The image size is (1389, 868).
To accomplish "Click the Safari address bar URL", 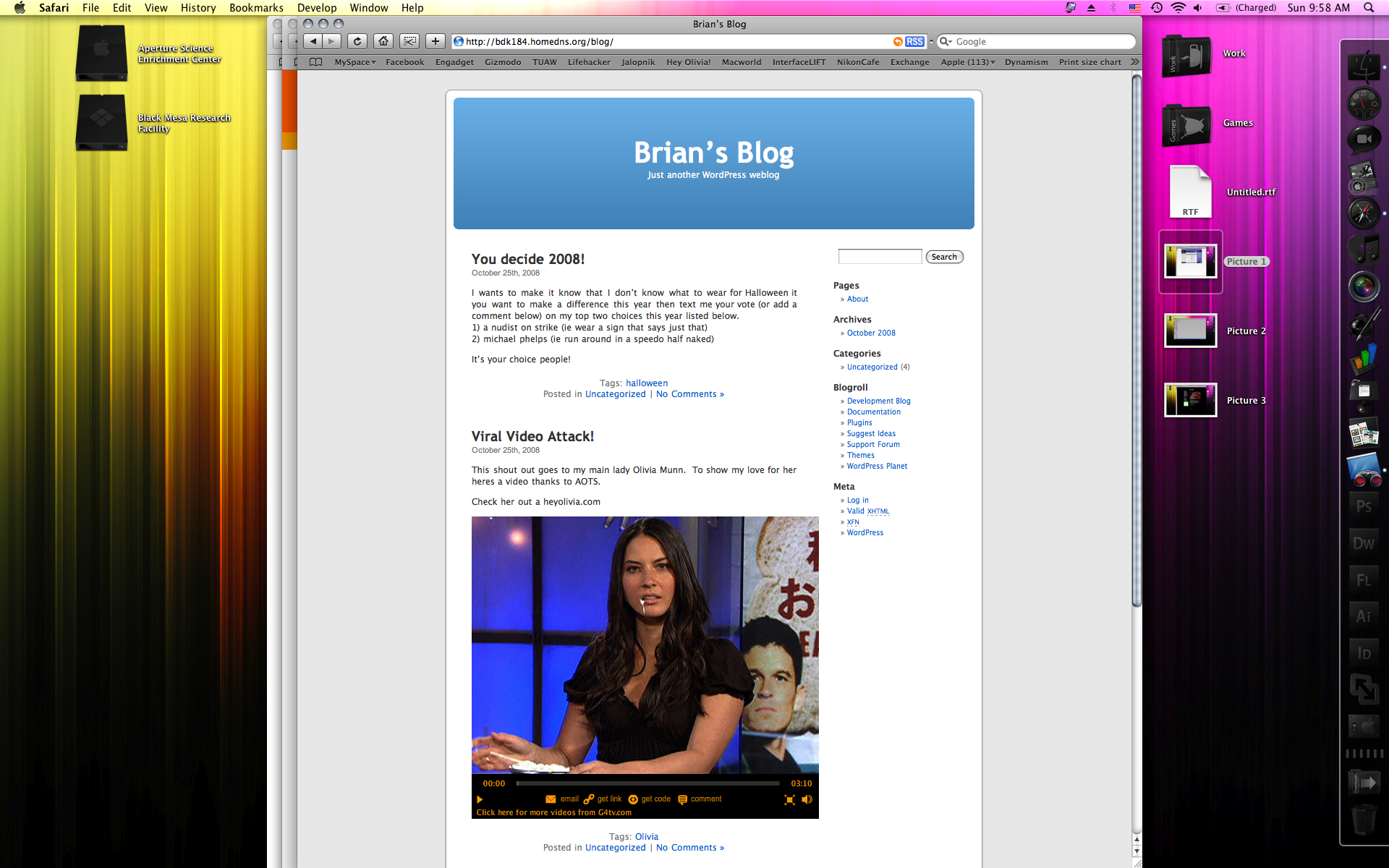I will coord(540,42).
